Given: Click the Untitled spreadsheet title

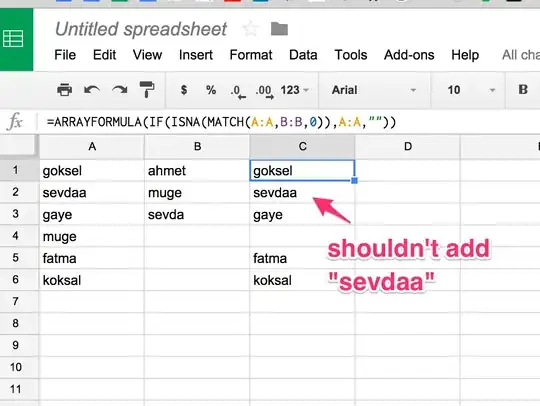Looking at the screenshot, I should point(141,29).
